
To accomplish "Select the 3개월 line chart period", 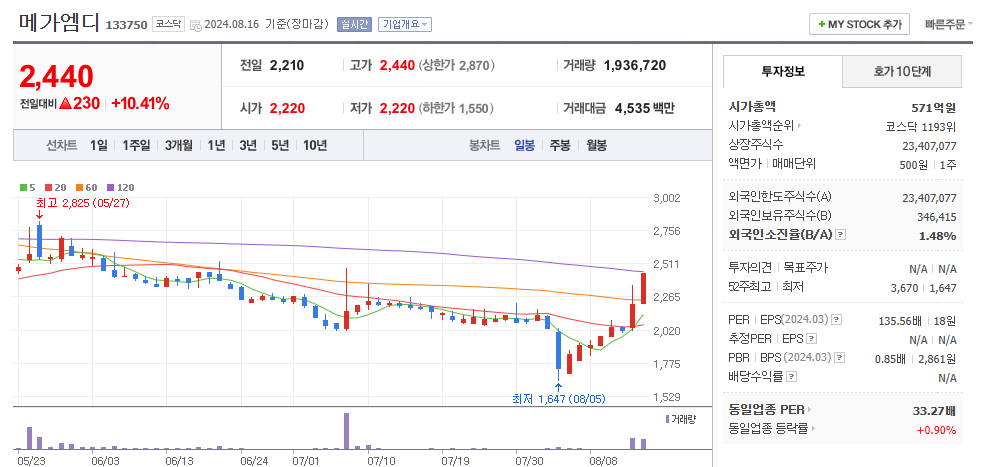I will pos(178,146).
